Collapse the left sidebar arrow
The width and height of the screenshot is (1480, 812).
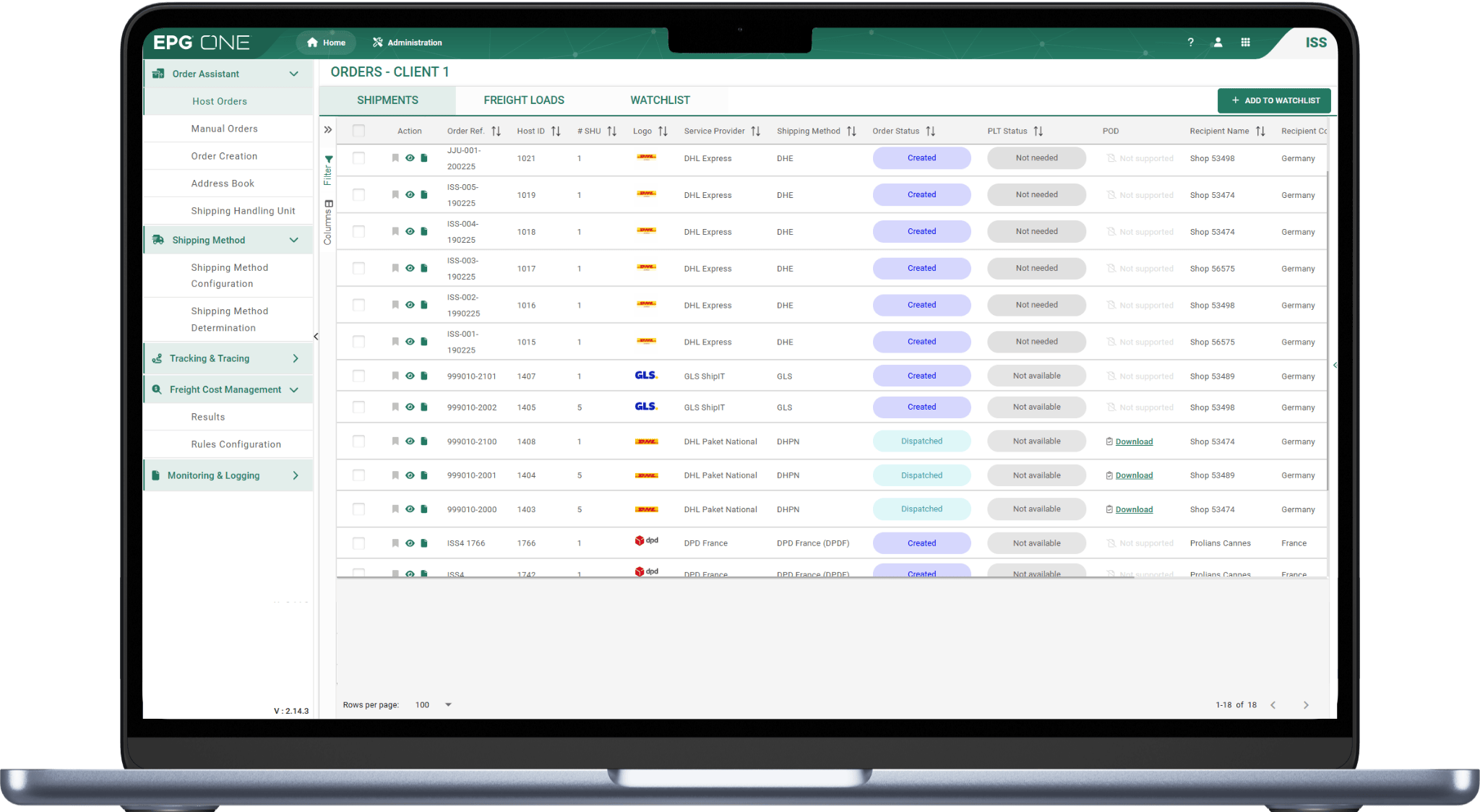pyautogui.click(x=316, y=337)
